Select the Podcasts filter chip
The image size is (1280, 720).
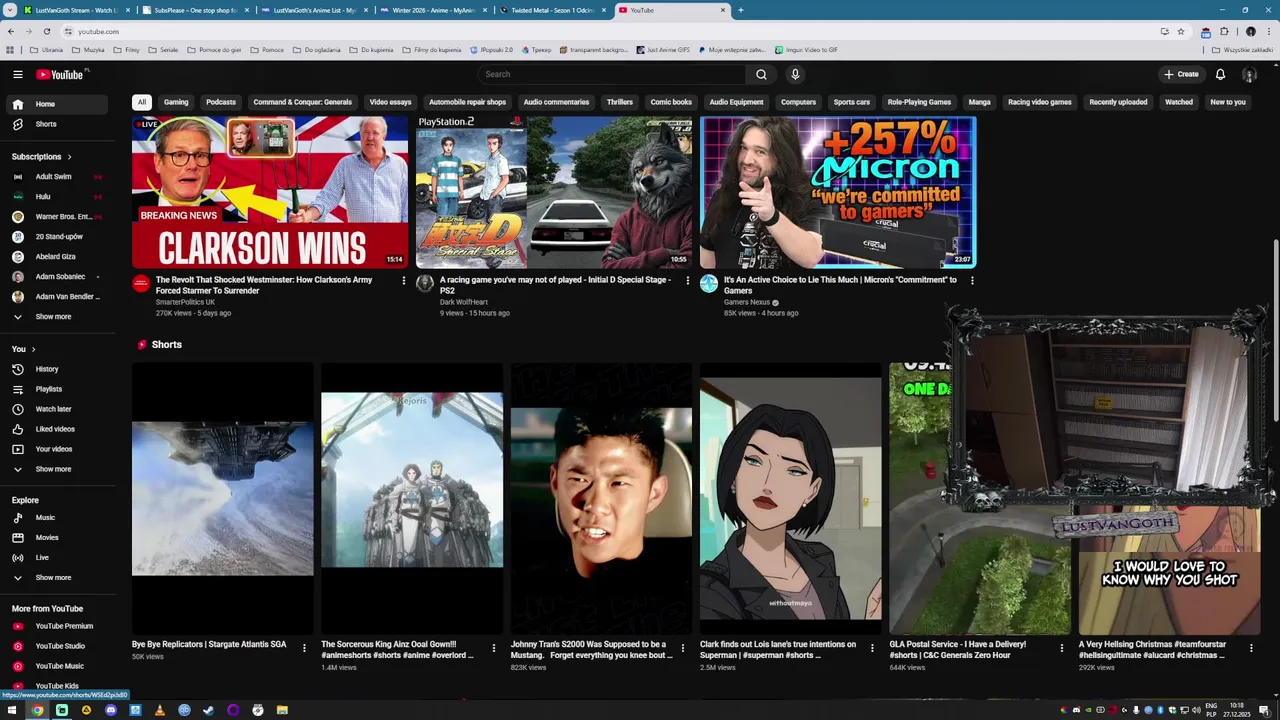click(221, 102)
